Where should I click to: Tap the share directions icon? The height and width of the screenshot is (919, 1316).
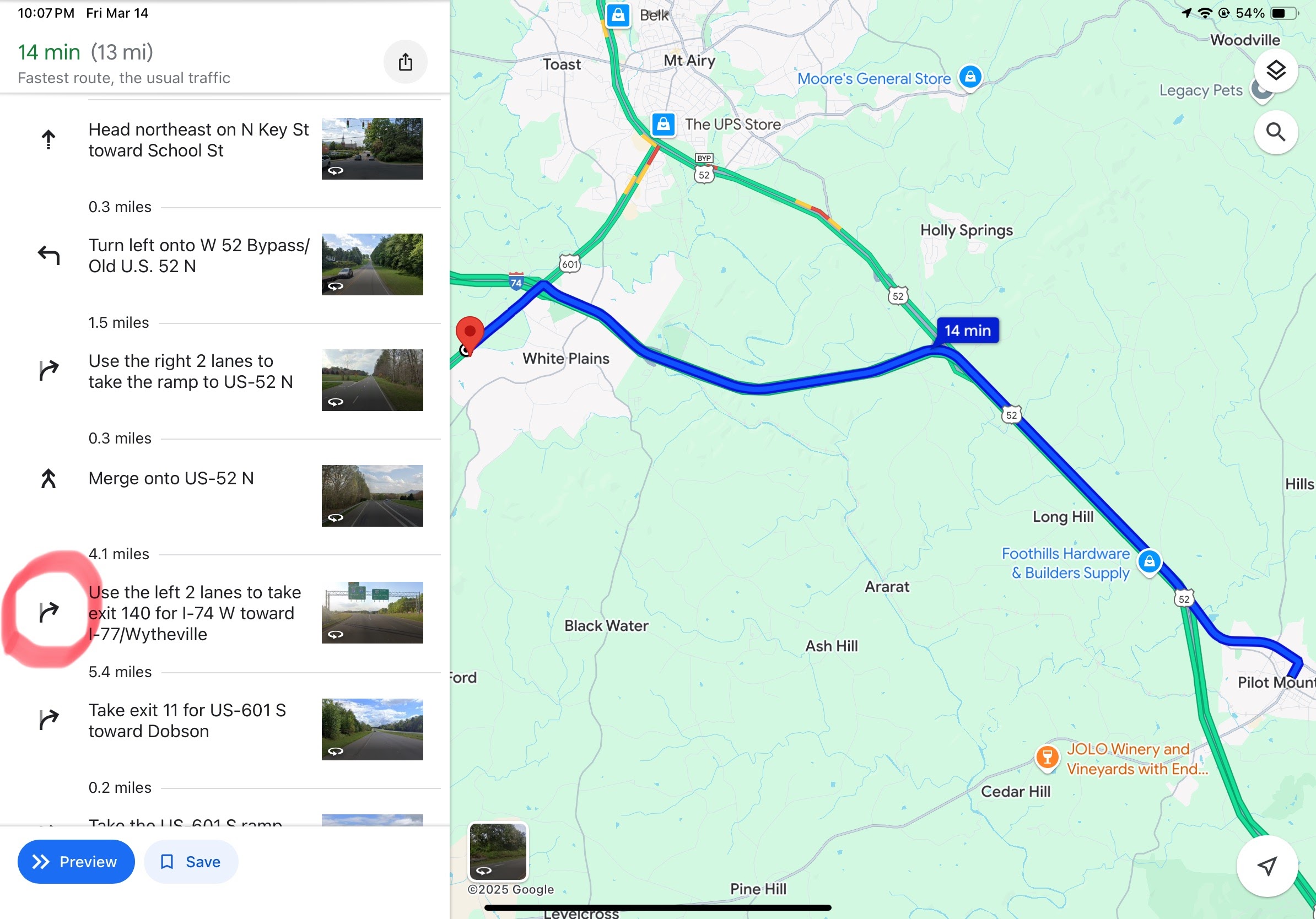(405, 62)
